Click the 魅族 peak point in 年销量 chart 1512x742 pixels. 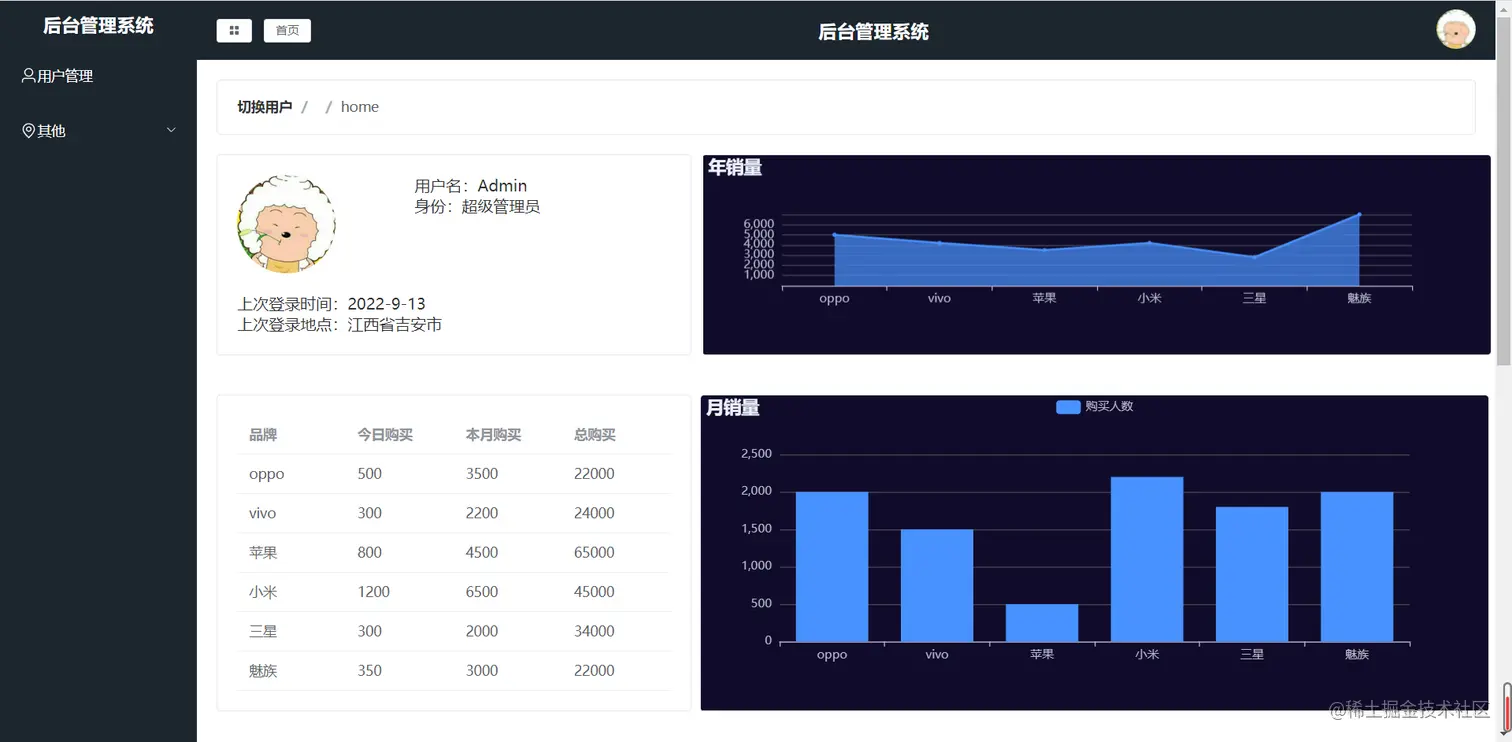tap(1359, 214)
